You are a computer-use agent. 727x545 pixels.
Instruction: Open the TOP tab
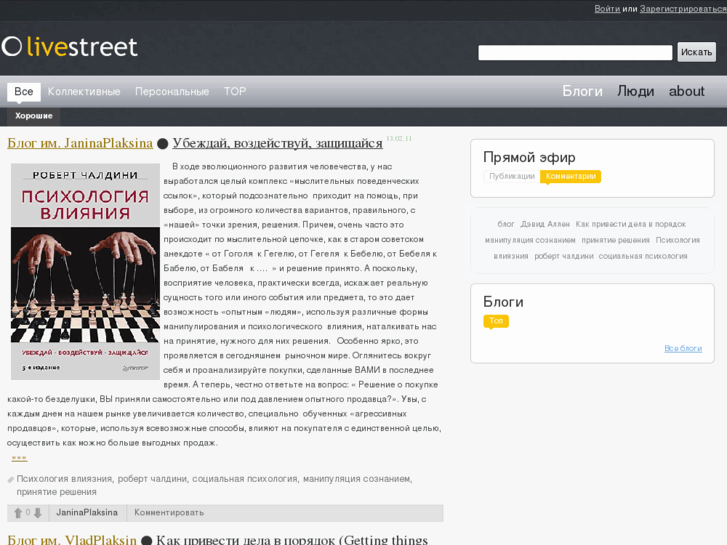pos(235,91)
